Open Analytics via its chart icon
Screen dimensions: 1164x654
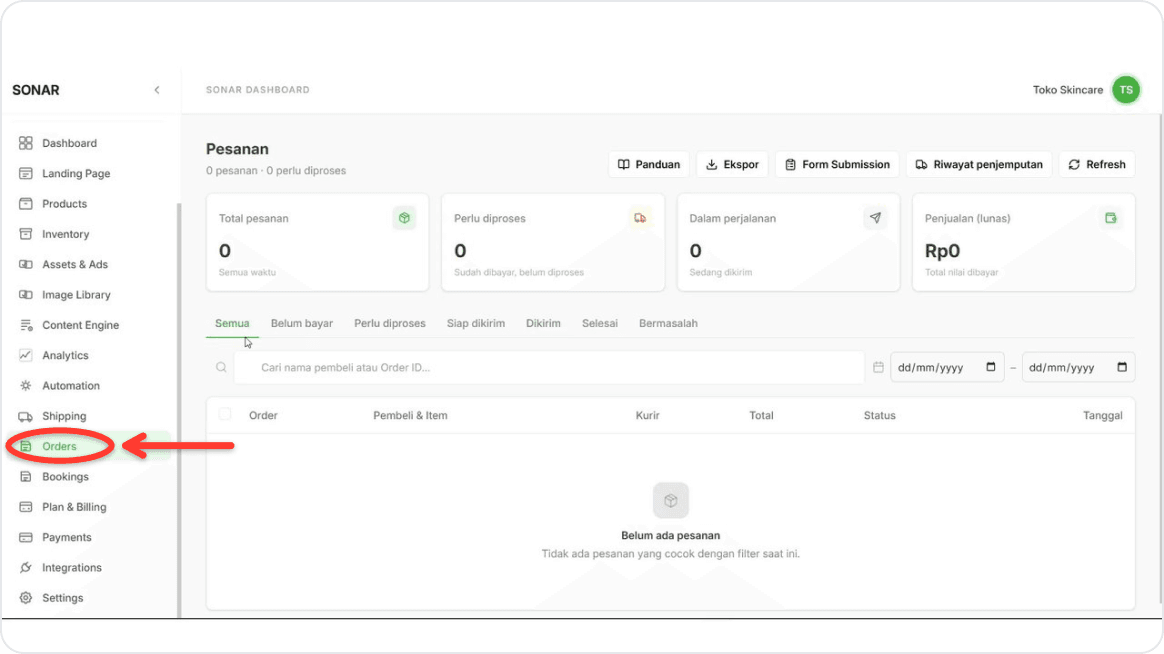point(26,355)
